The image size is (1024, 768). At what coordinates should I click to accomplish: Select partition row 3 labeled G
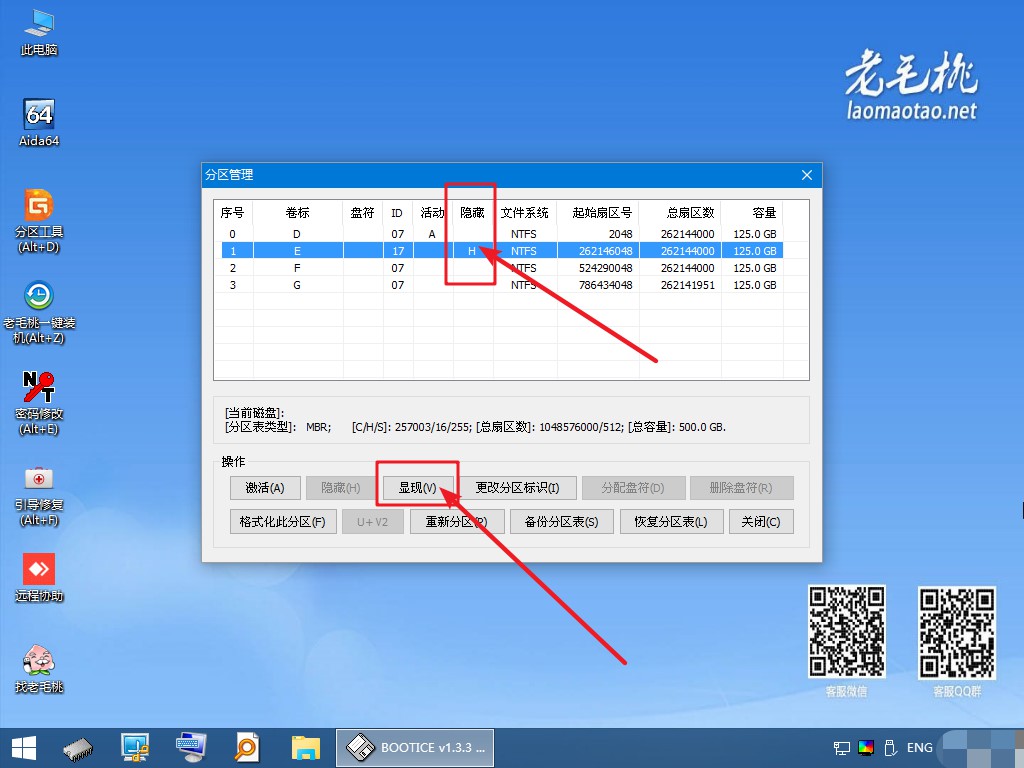(x=502, y=285)
